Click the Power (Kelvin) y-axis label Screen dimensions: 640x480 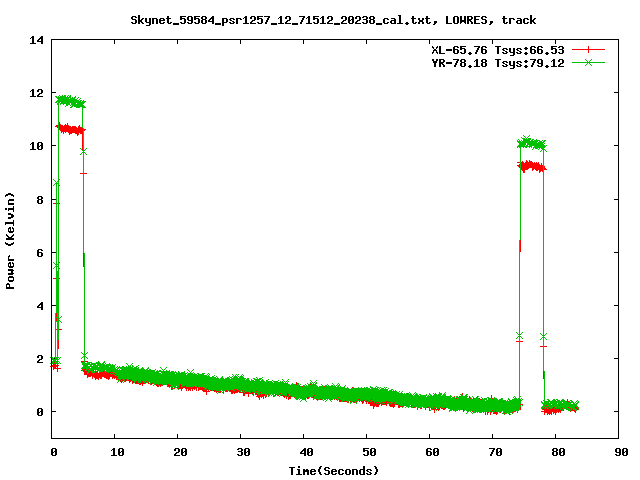tap(10, 241)
